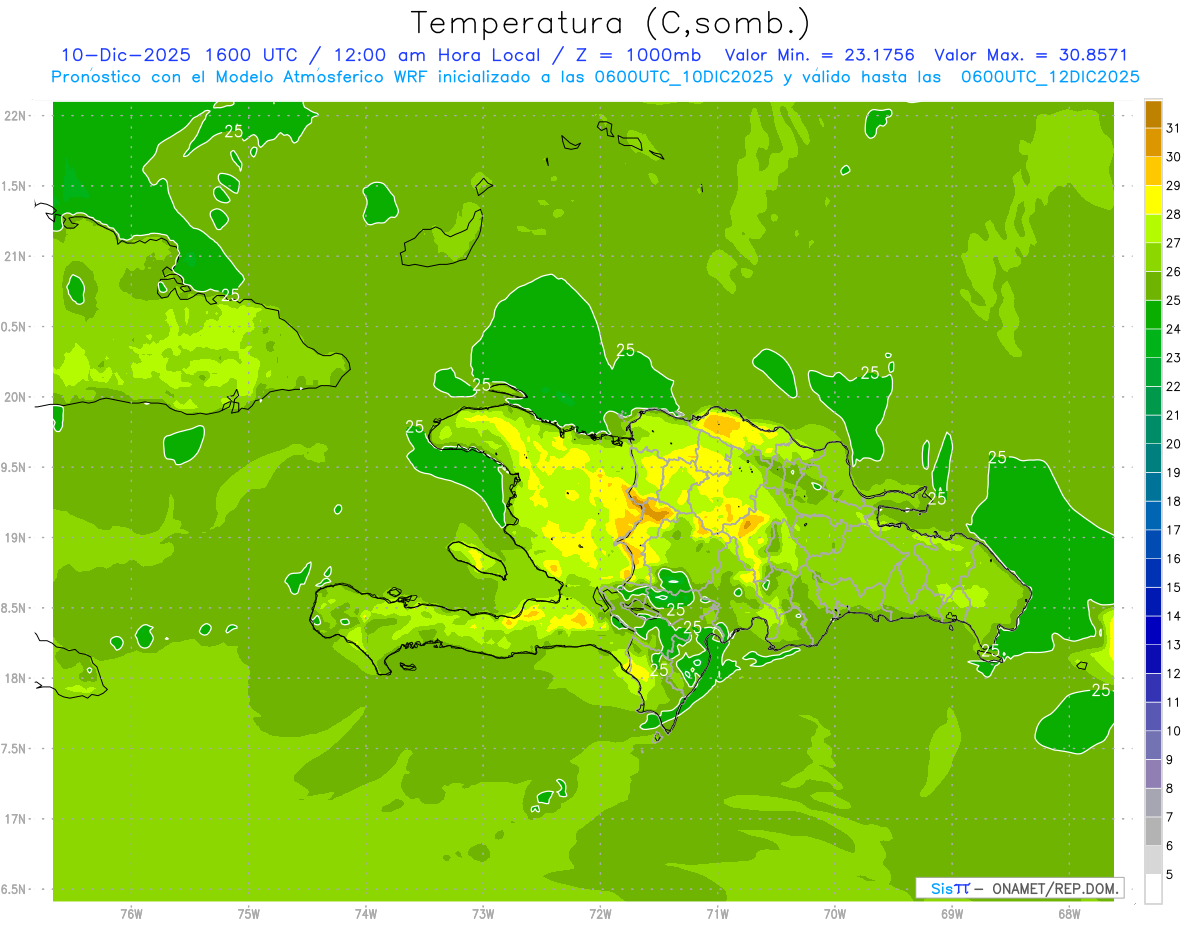Click the color swatch between 27 and 28
The height and width of the screenshot is (927, 1200).
1153,229
